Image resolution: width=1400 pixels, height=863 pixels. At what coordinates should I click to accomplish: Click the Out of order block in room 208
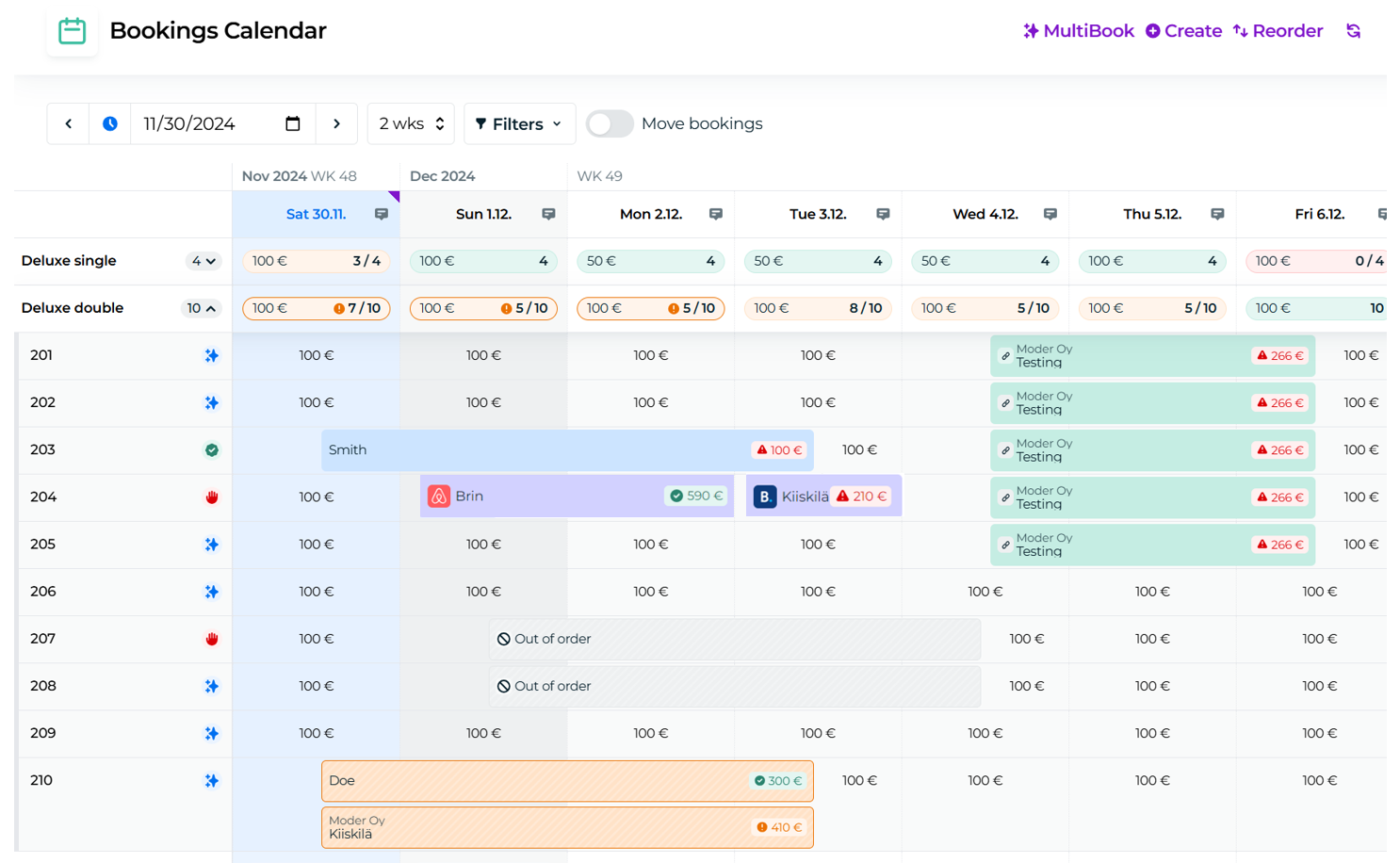(735, 686)
